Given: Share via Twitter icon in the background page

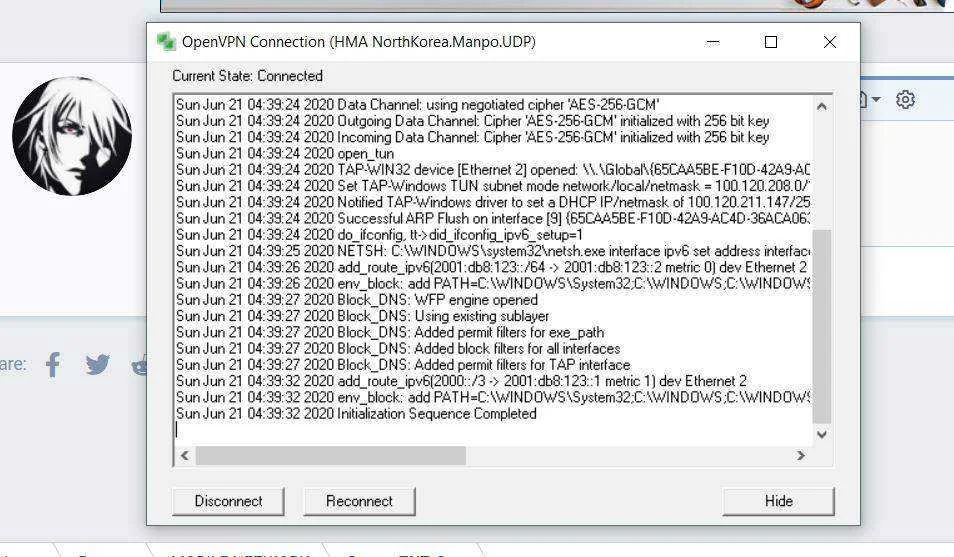Looking at the screenshot, I should 97,365.
